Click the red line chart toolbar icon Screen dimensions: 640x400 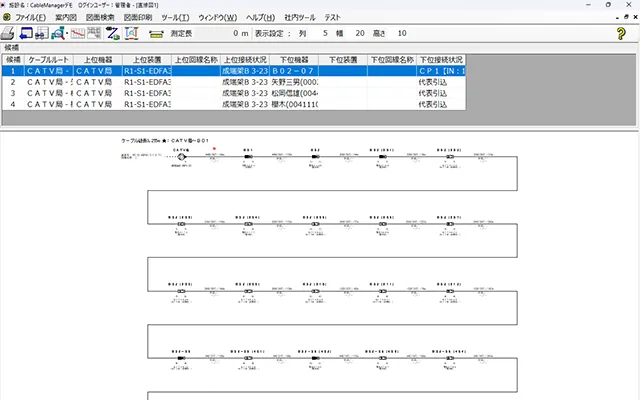click(78, 33)
